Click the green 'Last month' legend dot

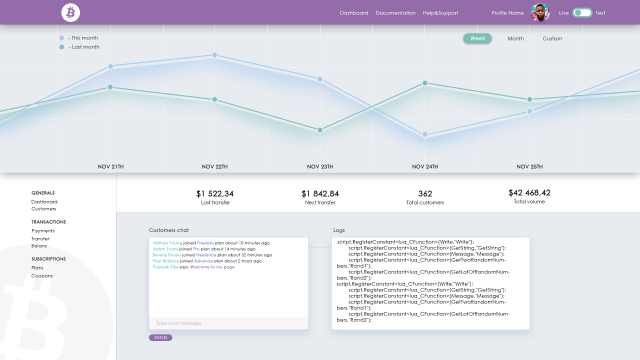click(x=62, y=47)
